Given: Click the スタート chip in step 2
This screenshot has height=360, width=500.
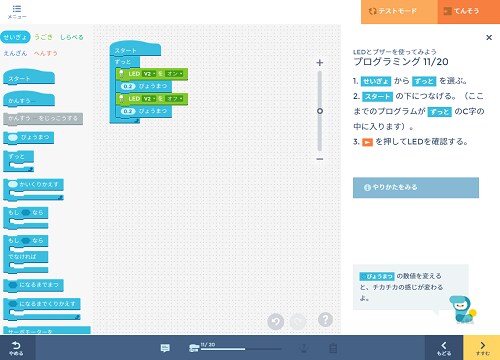Looking at the screenshot, I should click(x=377, y=97).
